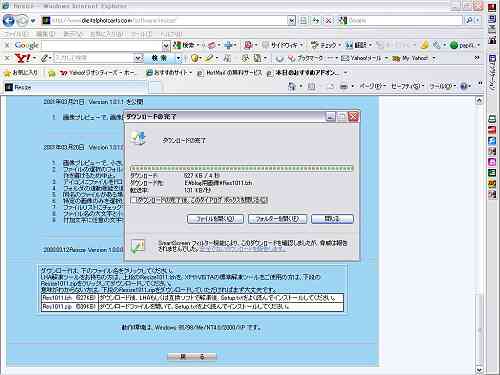Open the 編集(E) menu

[x=46, y=34]
